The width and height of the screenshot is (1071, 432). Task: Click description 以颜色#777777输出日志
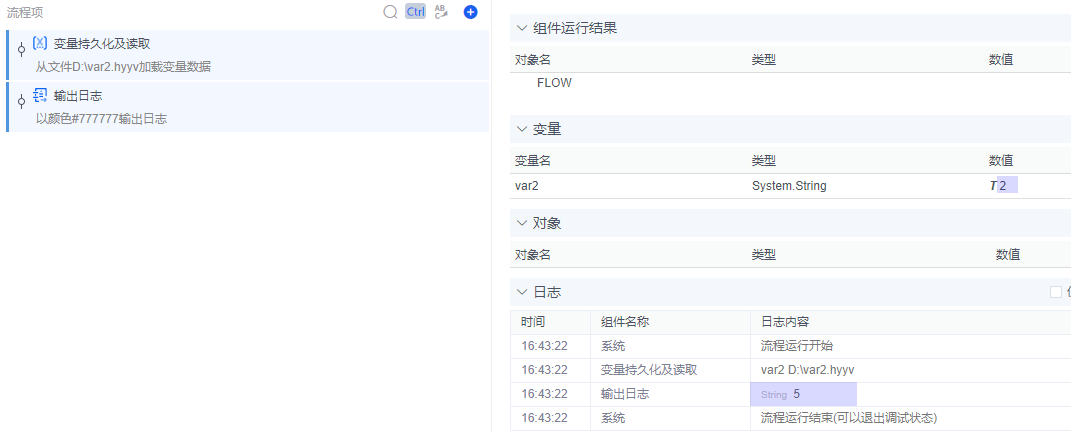coord(101,118)
